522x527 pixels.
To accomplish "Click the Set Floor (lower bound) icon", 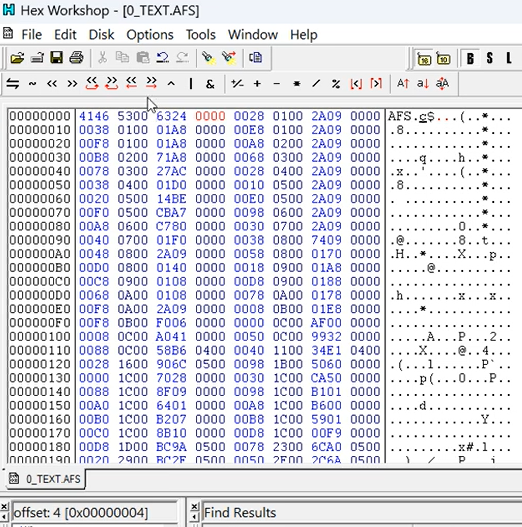I will [x=356, y=84].
